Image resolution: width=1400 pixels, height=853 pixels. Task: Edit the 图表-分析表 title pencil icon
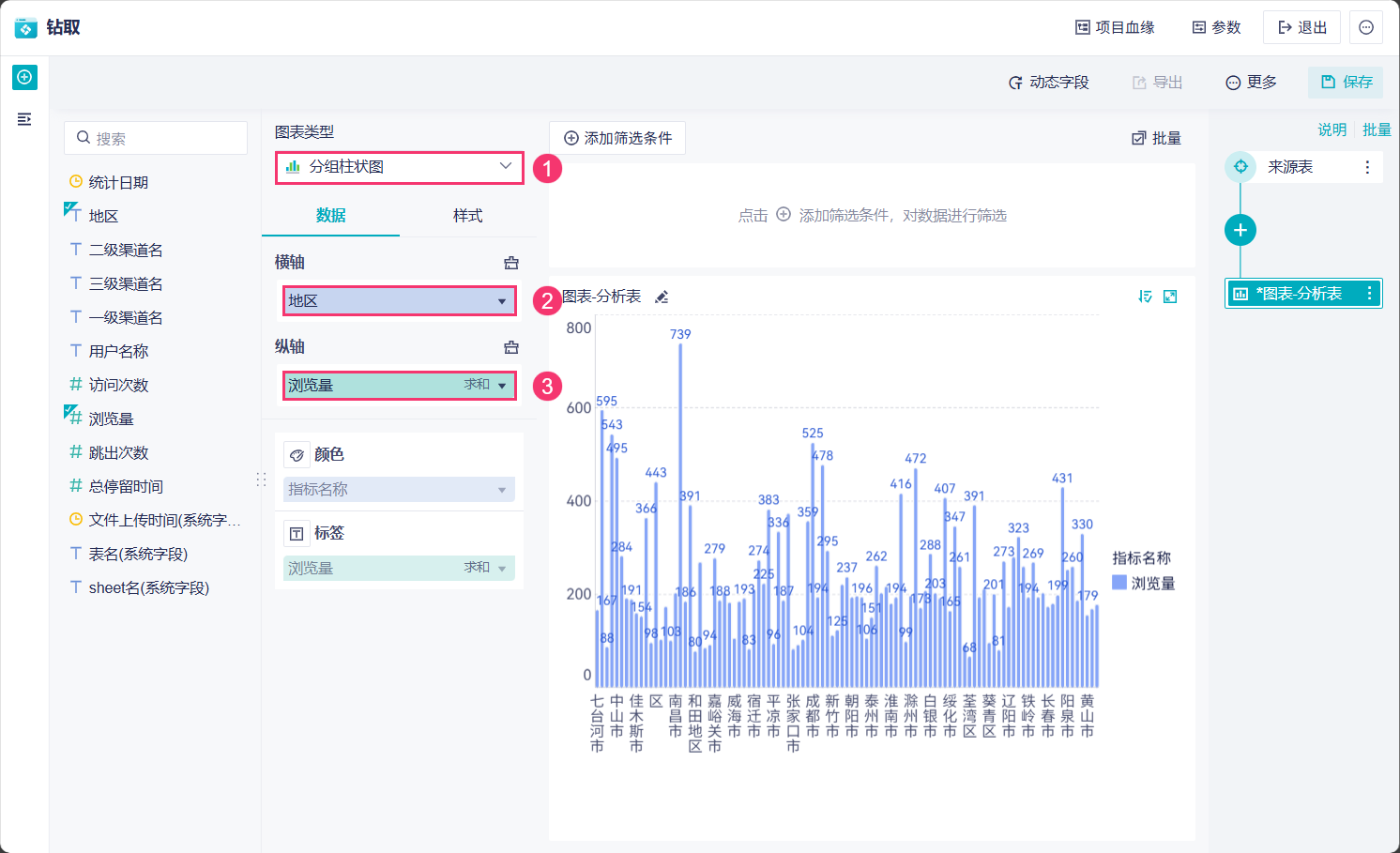662,297
